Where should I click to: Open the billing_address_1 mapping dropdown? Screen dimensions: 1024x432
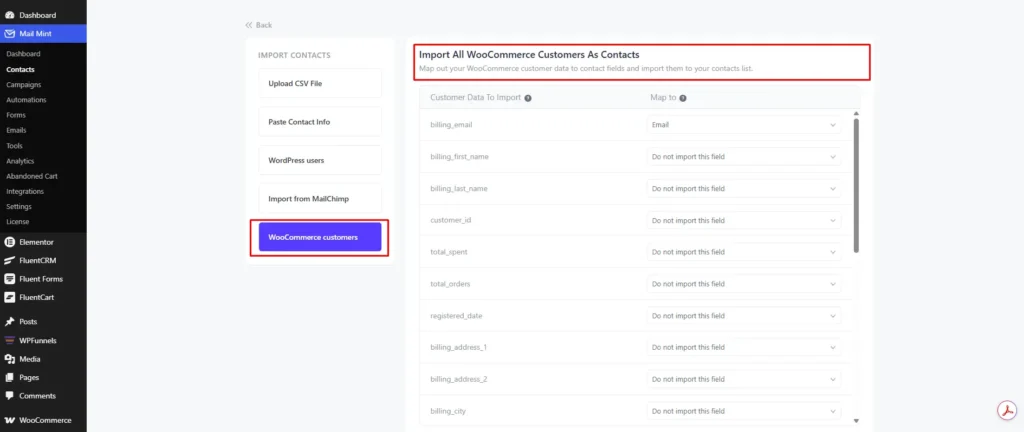coord(744,347)
